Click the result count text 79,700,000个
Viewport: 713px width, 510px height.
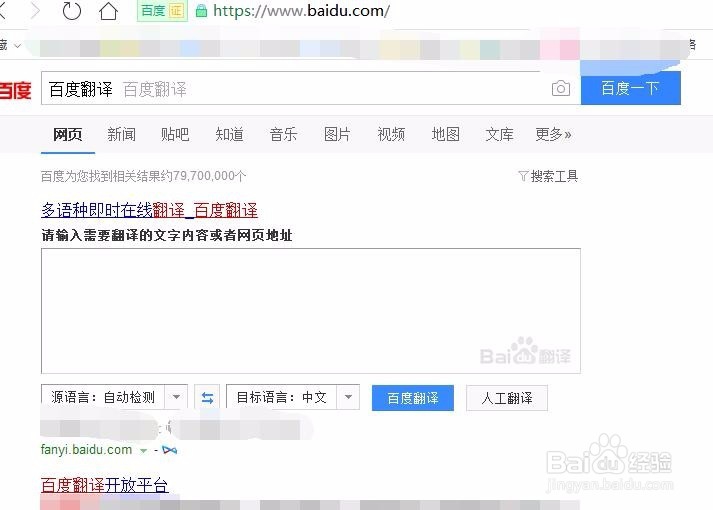(209, 176)
